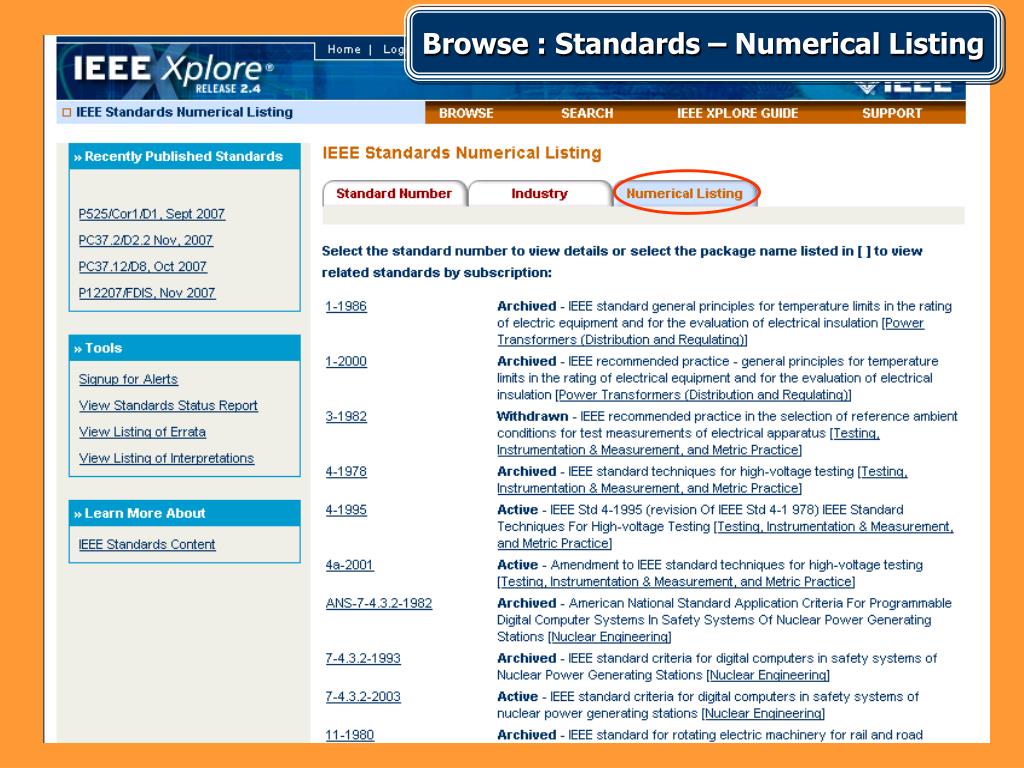The width and height of the screenshot is (1024, 768).
Task: Click the Recently Published Standards header
Action: (184, 157)
